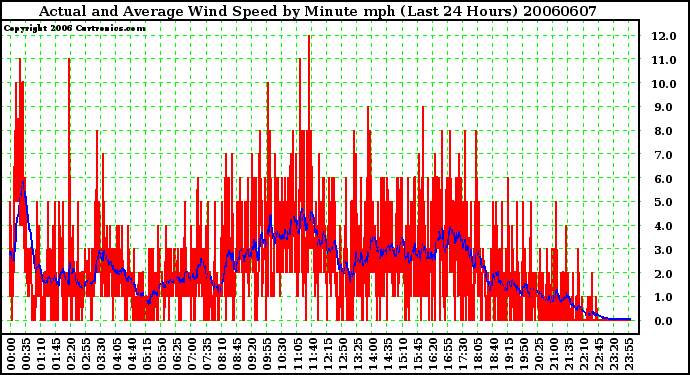Click the chart title text
Viewport: 690px width, 375px height.
(318, 11)
